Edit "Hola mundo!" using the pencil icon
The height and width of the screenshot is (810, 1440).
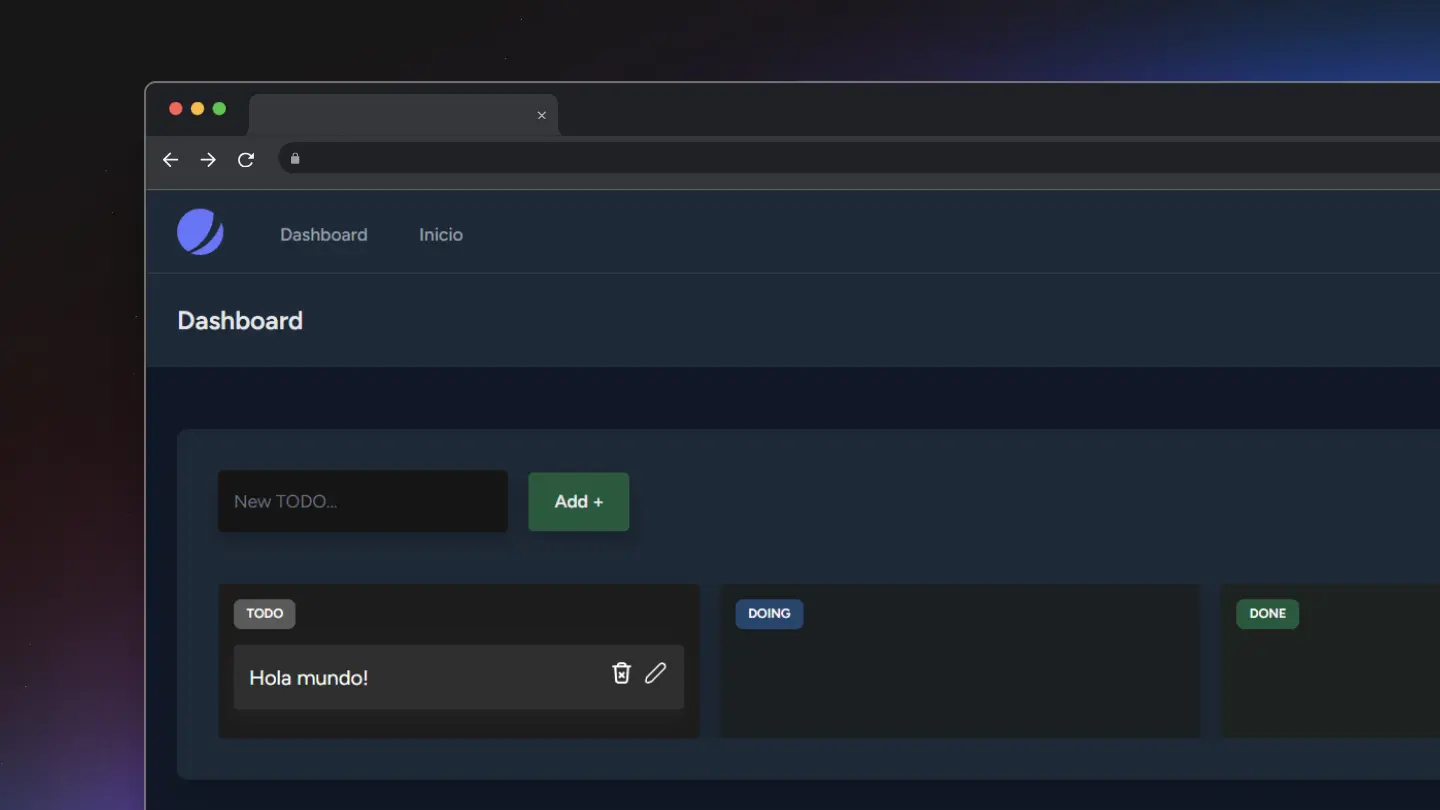point(655,673)
